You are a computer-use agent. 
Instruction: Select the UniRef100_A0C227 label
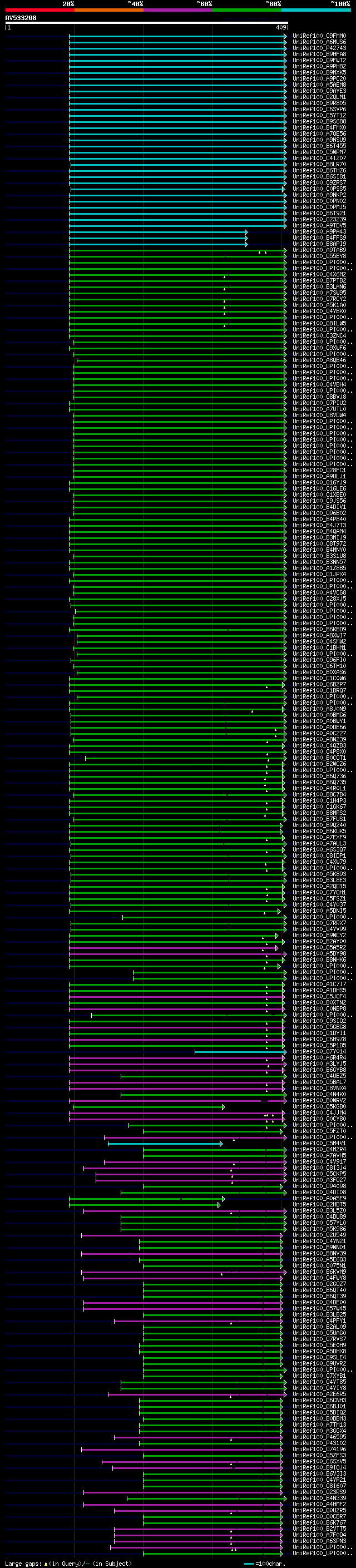click(x=319, y=733)
